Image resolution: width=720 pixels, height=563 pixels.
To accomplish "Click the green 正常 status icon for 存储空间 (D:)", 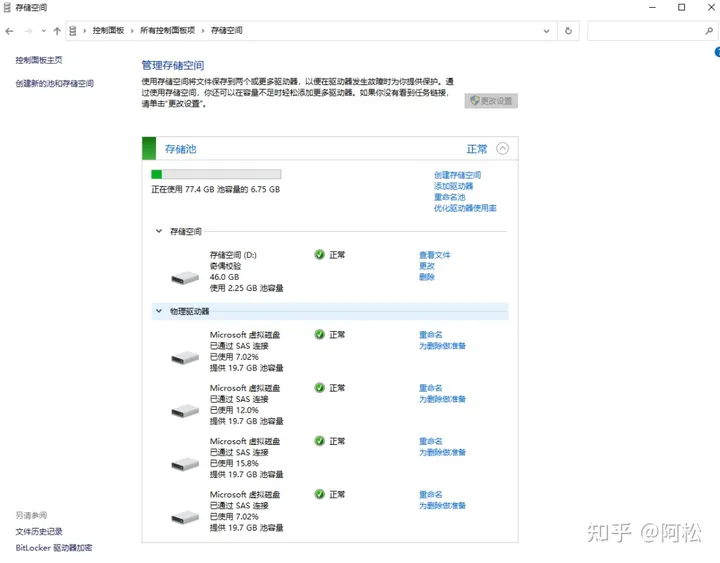I will coord(319,255).
